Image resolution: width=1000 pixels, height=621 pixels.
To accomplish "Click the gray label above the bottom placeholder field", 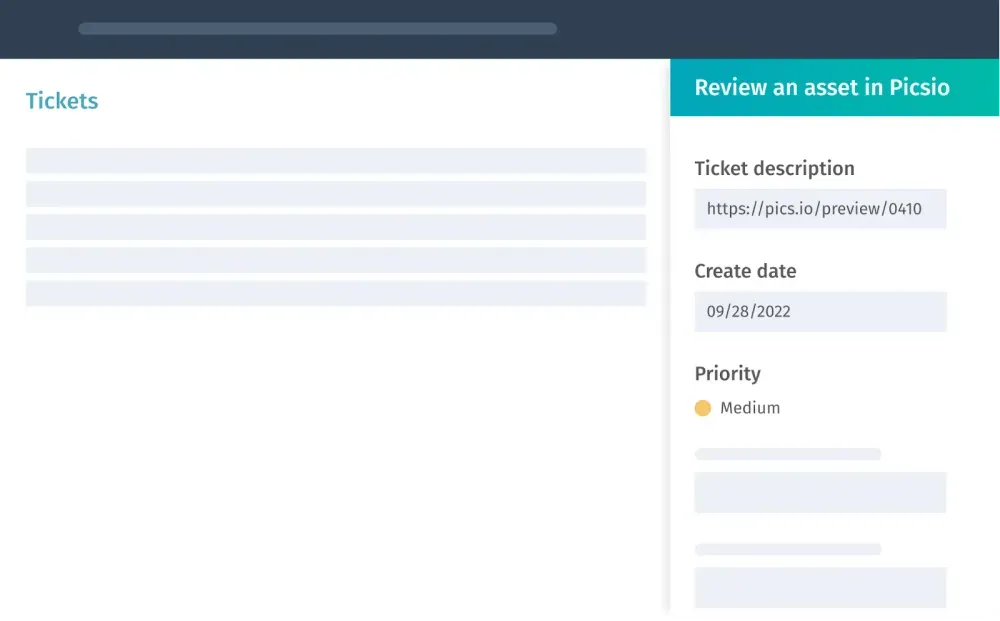I will pyautogui.click(x=787, y=548).
